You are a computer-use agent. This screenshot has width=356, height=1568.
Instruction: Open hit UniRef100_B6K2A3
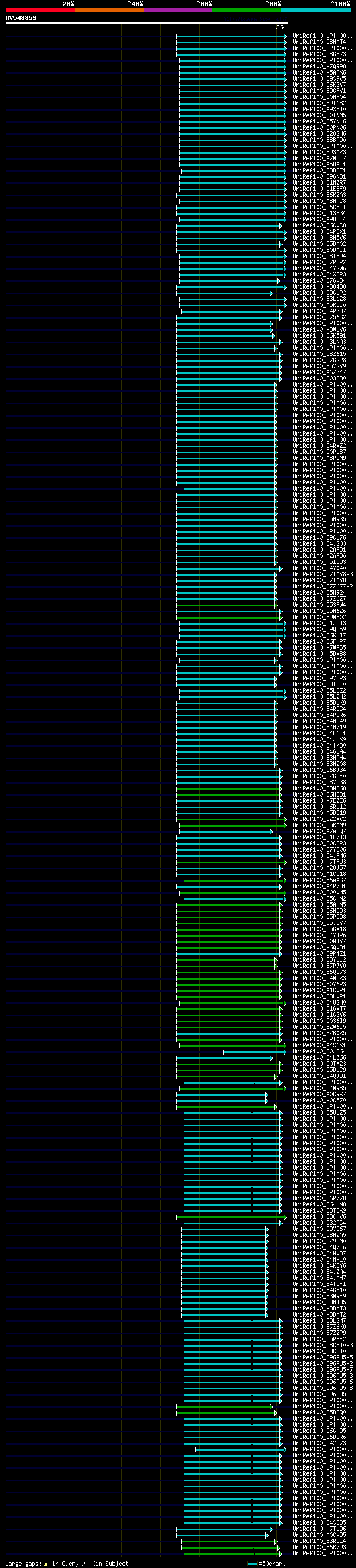coord(319,195)
